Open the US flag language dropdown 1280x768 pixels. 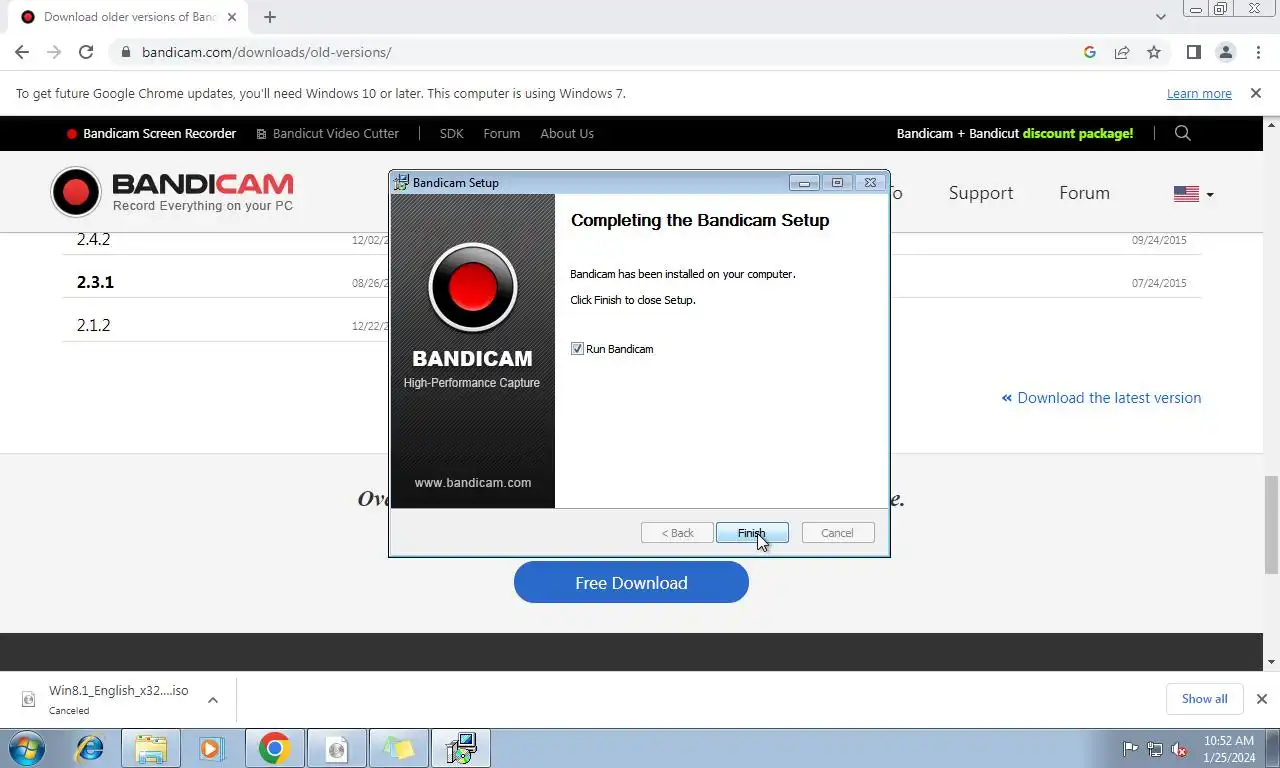coord(1193,194)
